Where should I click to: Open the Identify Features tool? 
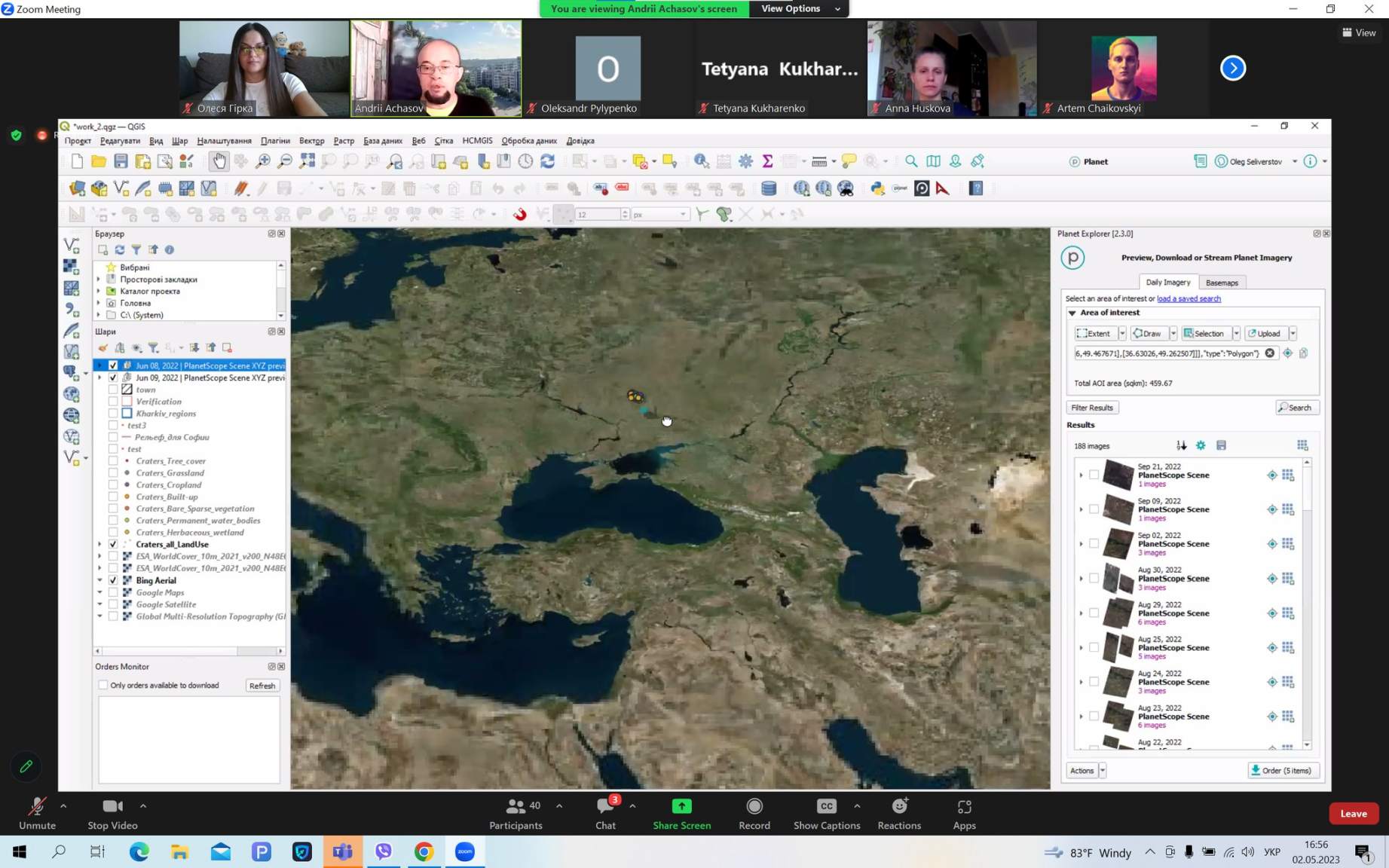click(701, 161)
